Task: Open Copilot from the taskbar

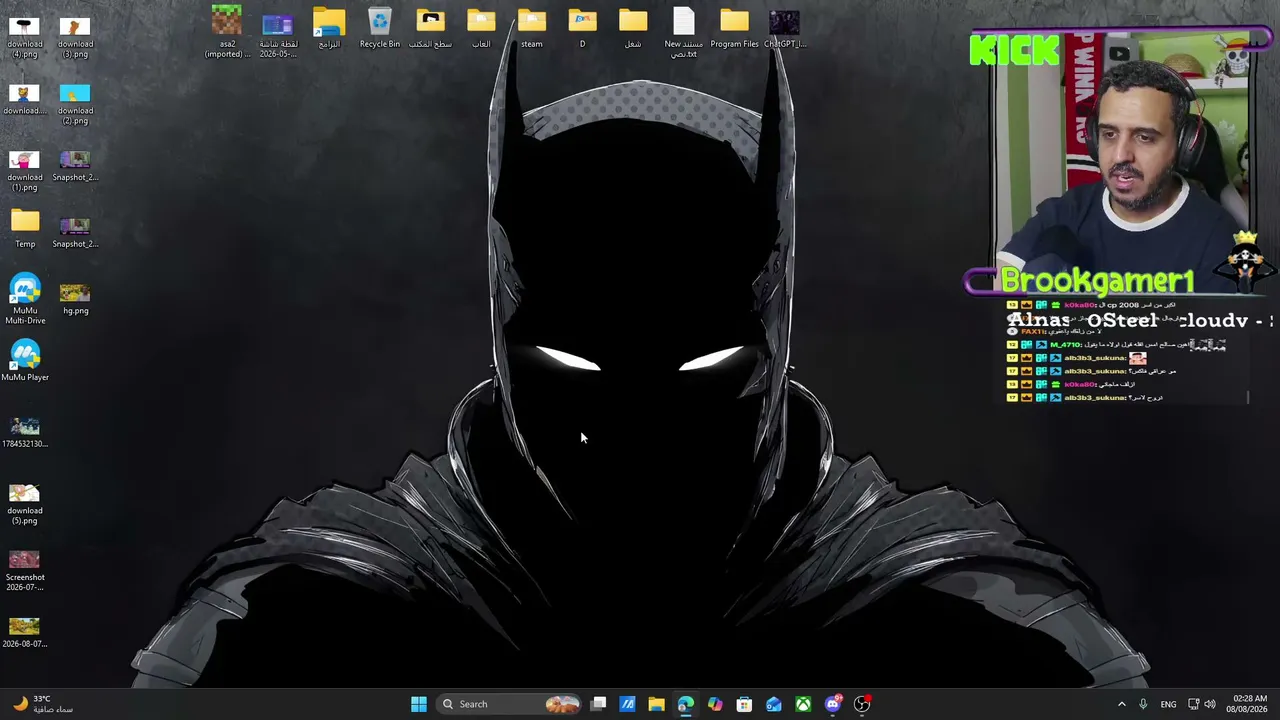Action: pyautogui.click(x=715, y=704)
